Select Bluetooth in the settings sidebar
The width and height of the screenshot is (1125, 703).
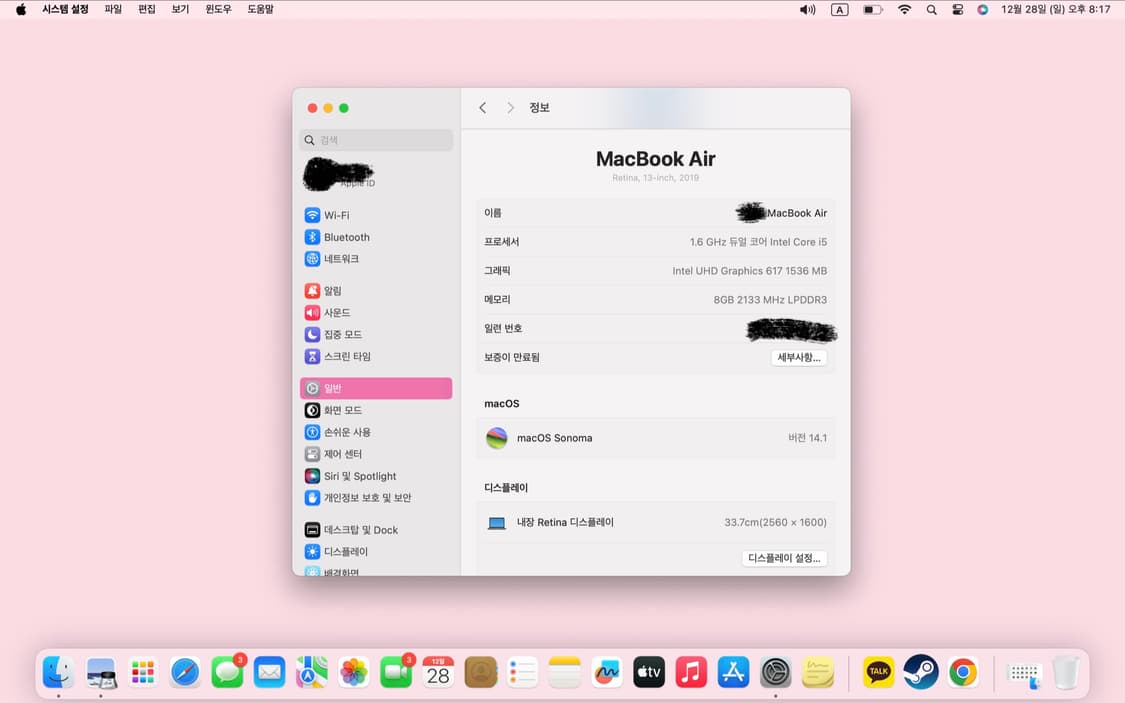pos(346,237)
